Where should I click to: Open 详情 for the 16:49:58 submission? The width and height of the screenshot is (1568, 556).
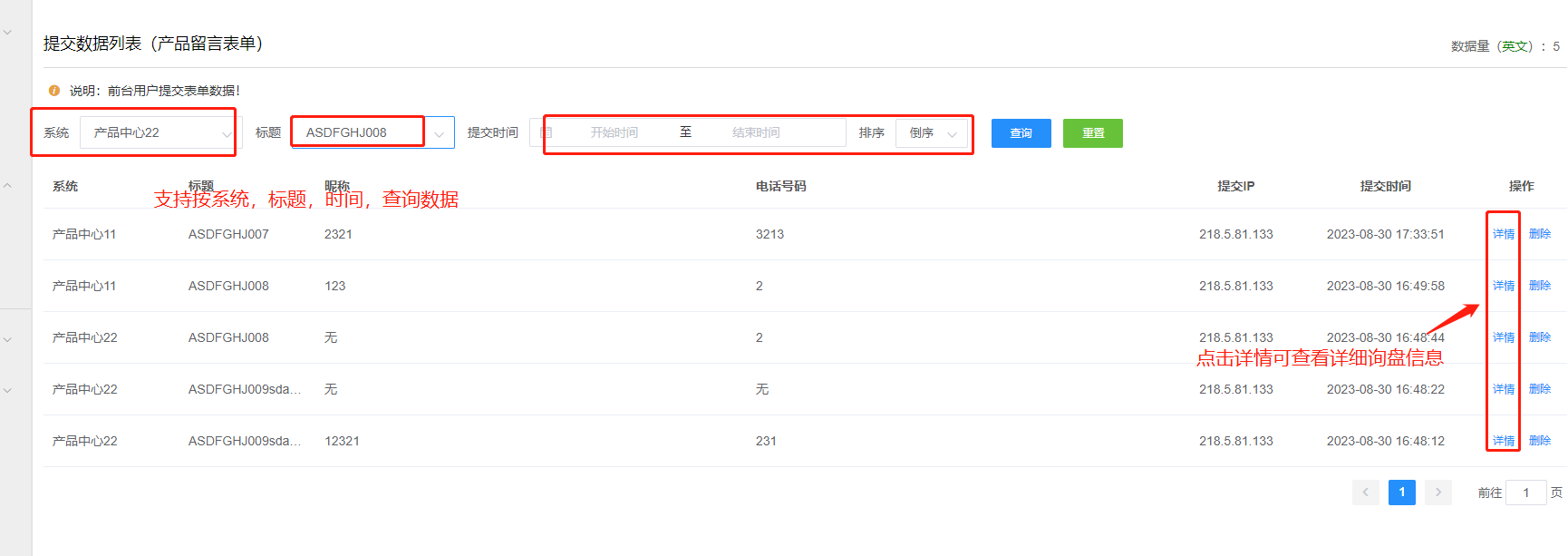click(1503, 286)
